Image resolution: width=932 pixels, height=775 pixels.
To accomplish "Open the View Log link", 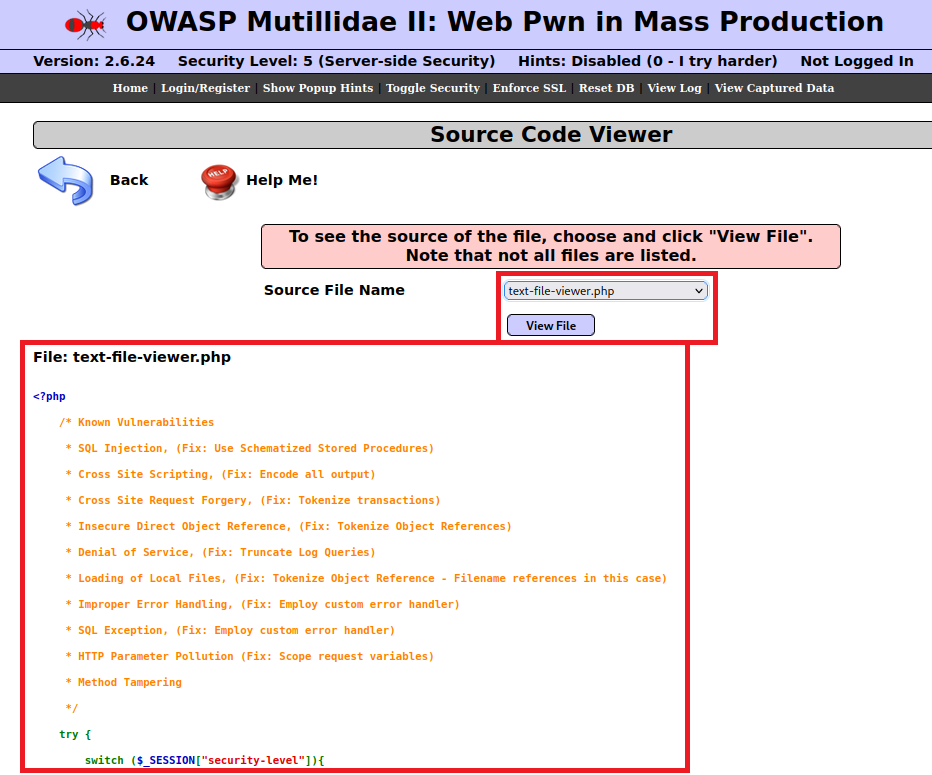I will (x=674, y=88).
